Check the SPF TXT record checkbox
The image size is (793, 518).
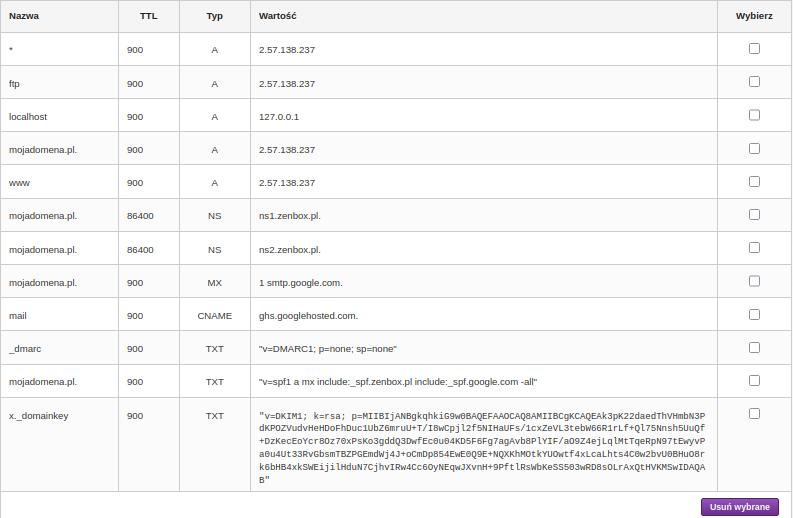pyautogui.click(x=754, y=380)
